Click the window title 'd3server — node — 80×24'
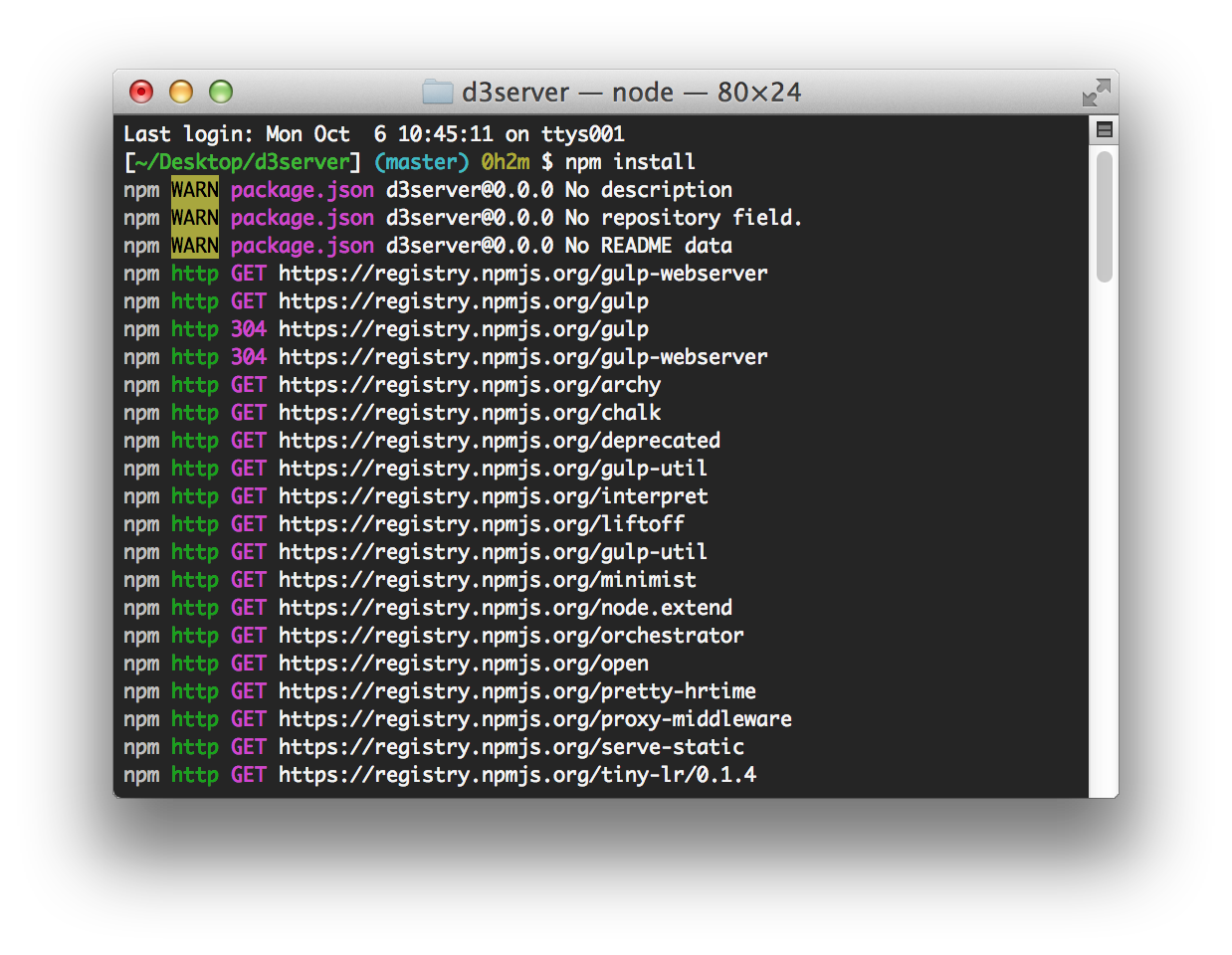The height and width of the screenshot is (955, 1232). tap(631, 93)
